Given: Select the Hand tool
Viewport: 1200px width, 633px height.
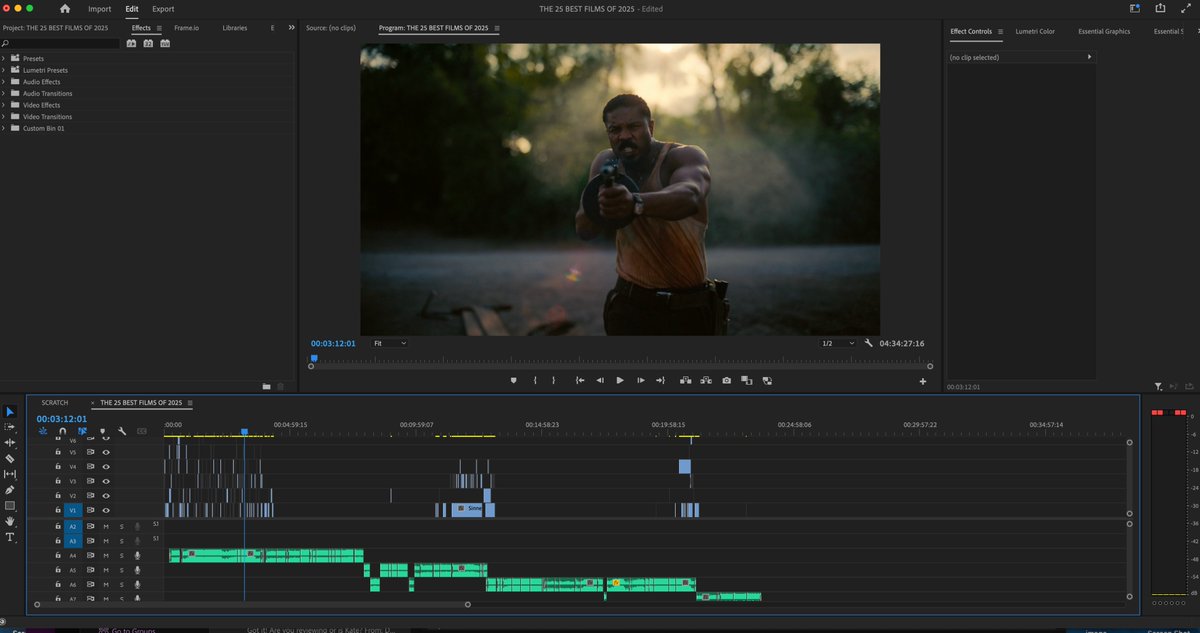Looking at the screenshot, I should coord(10,521).
